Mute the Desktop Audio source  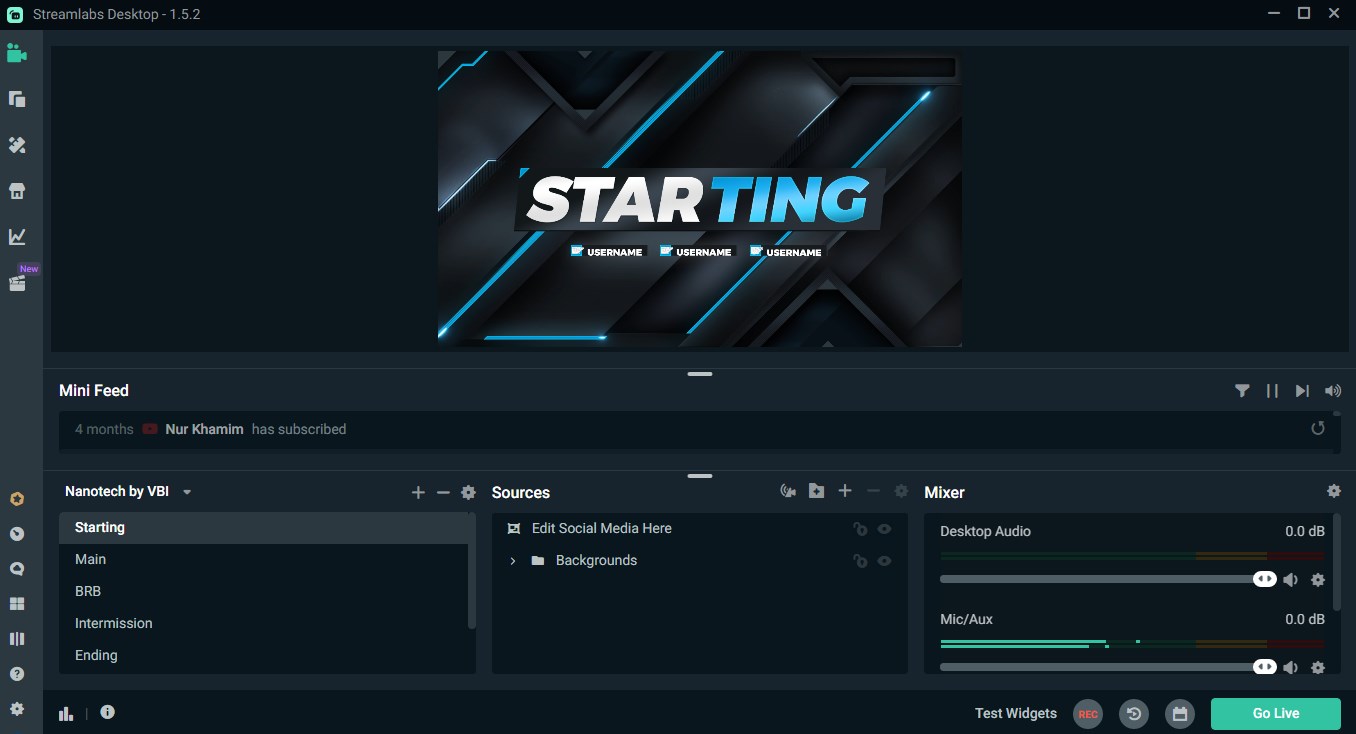click(1291, 580)
